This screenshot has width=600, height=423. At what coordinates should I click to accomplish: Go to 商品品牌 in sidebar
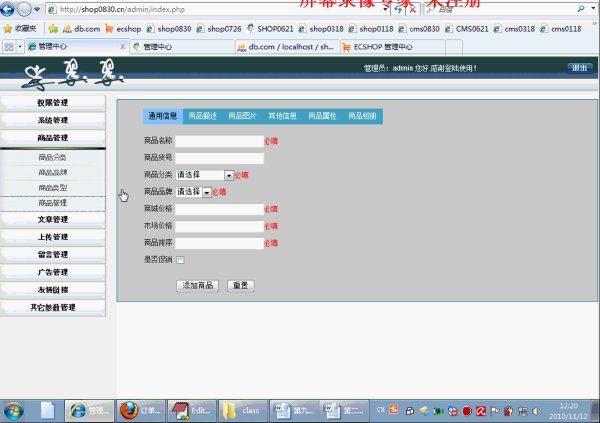coord(53,172)
